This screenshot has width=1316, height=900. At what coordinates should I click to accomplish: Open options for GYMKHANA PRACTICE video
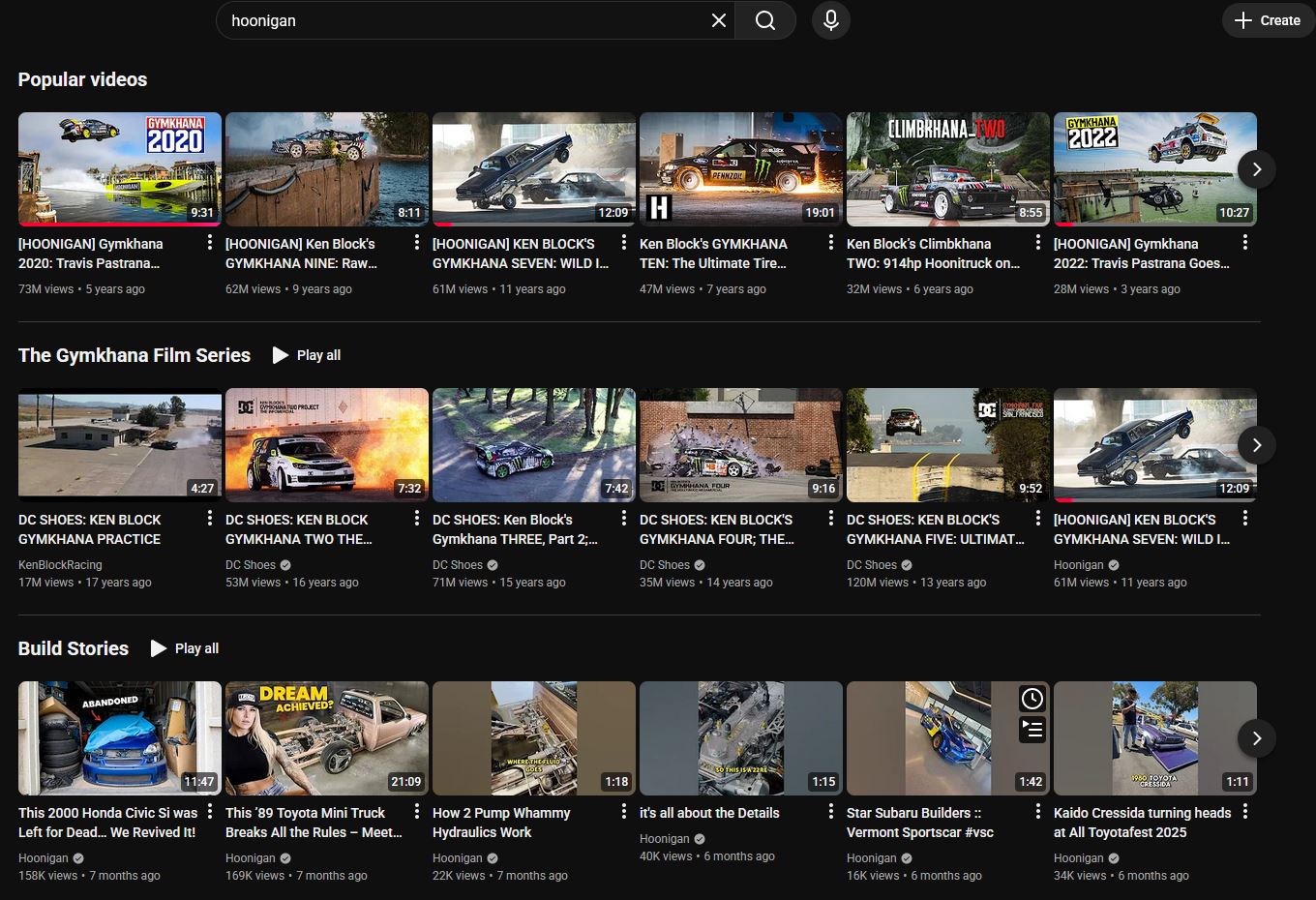point(209,518)
